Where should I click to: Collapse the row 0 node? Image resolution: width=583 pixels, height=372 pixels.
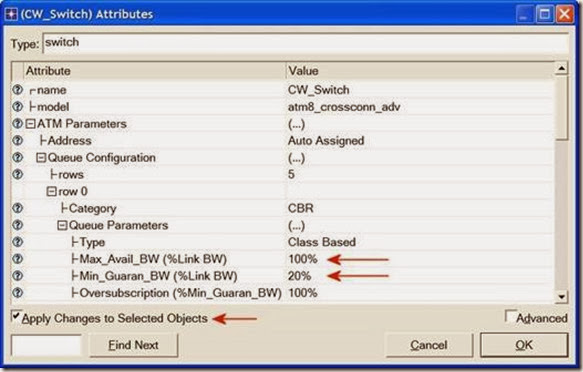51,191
